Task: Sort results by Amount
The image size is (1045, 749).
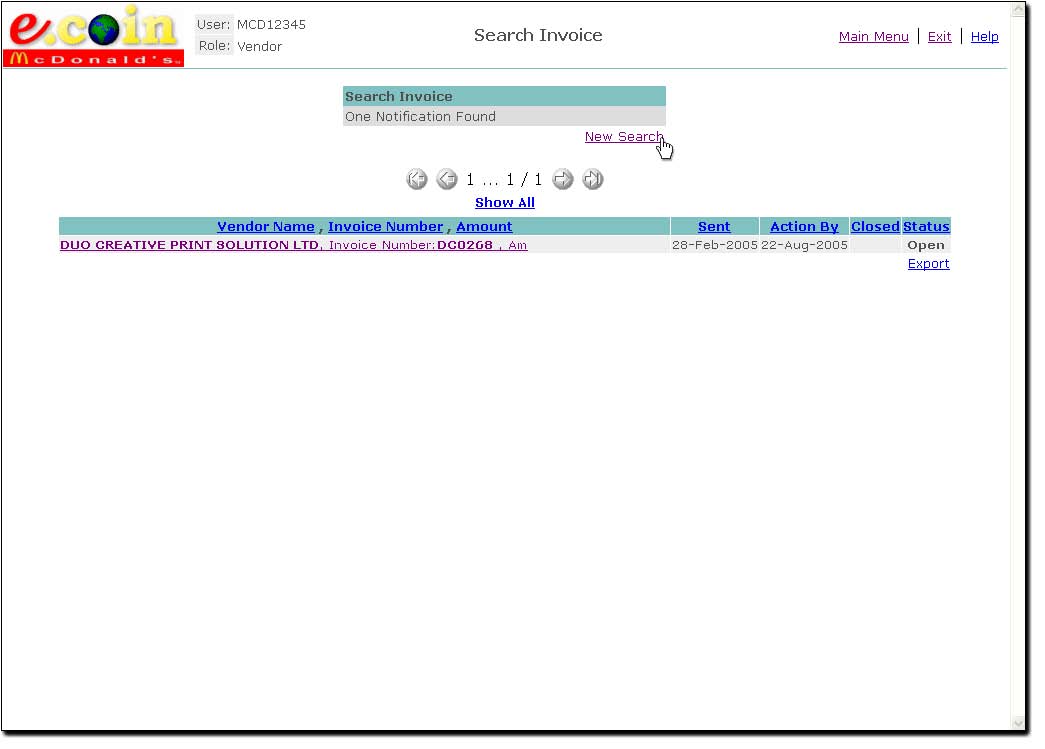Action: click(484, 227)
